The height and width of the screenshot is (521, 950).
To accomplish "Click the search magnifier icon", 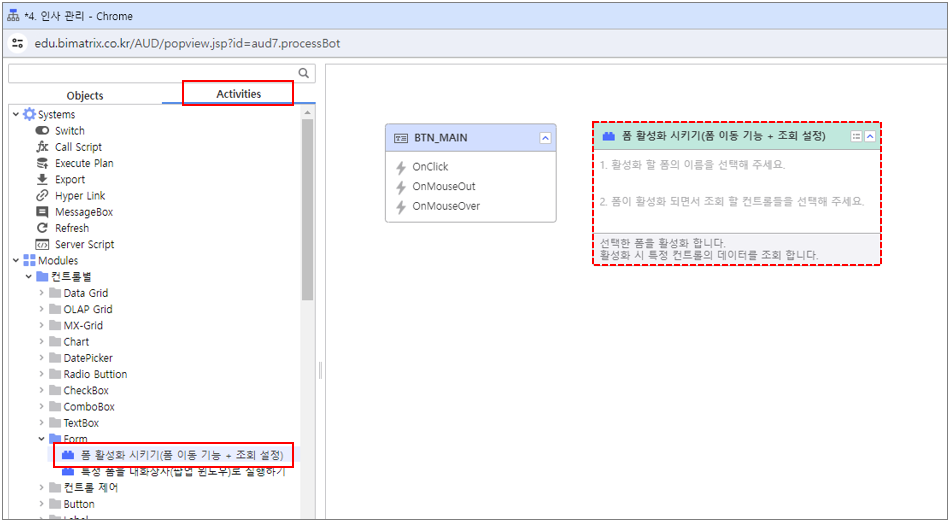I will [x=304, y=73].
